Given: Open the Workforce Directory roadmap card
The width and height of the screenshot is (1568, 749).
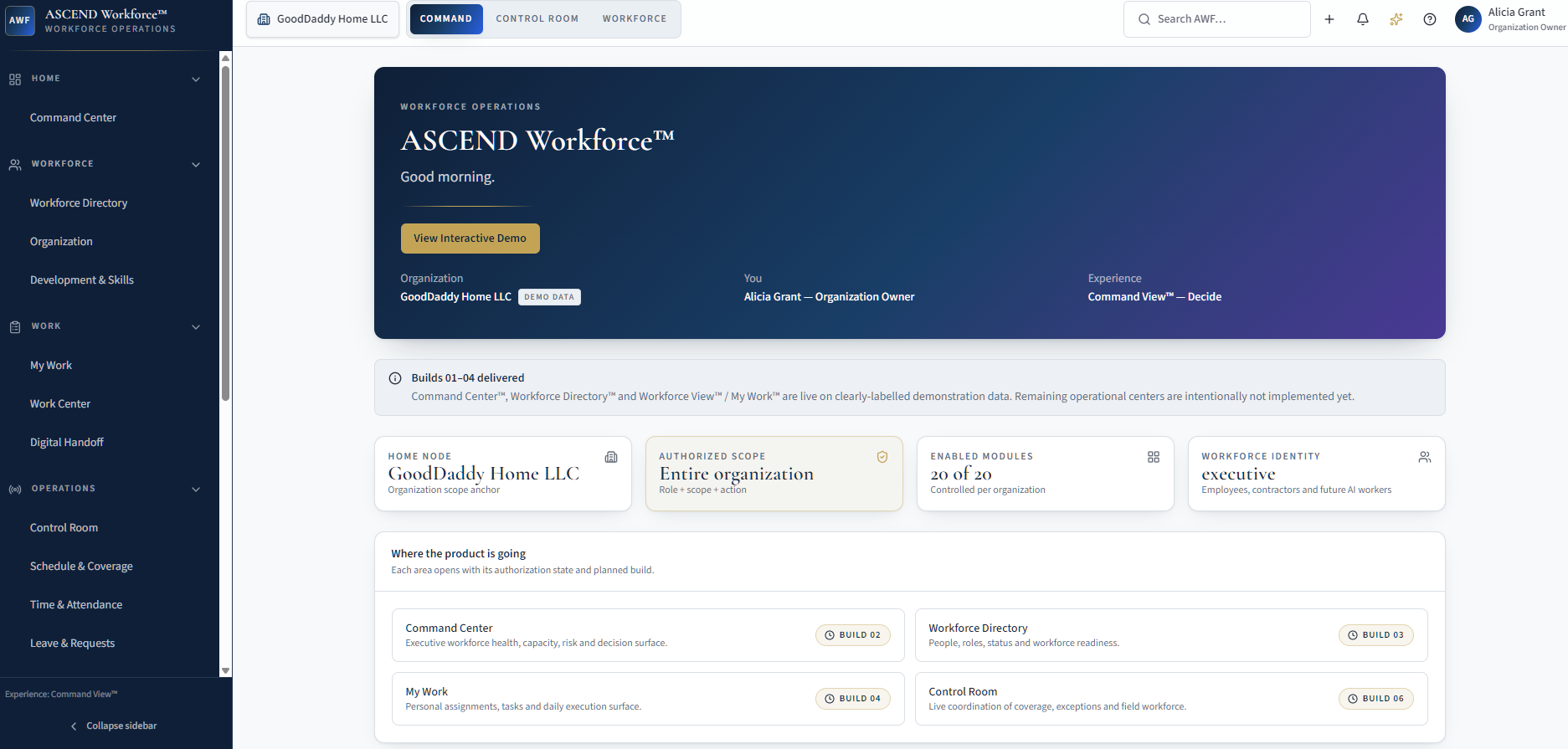Looking at the screenshot, I should tap(1171, 635).
